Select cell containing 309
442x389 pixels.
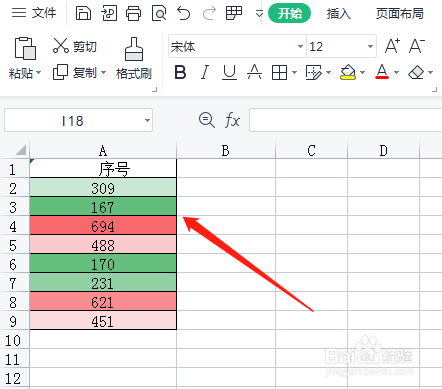click(x=103, y=187)
